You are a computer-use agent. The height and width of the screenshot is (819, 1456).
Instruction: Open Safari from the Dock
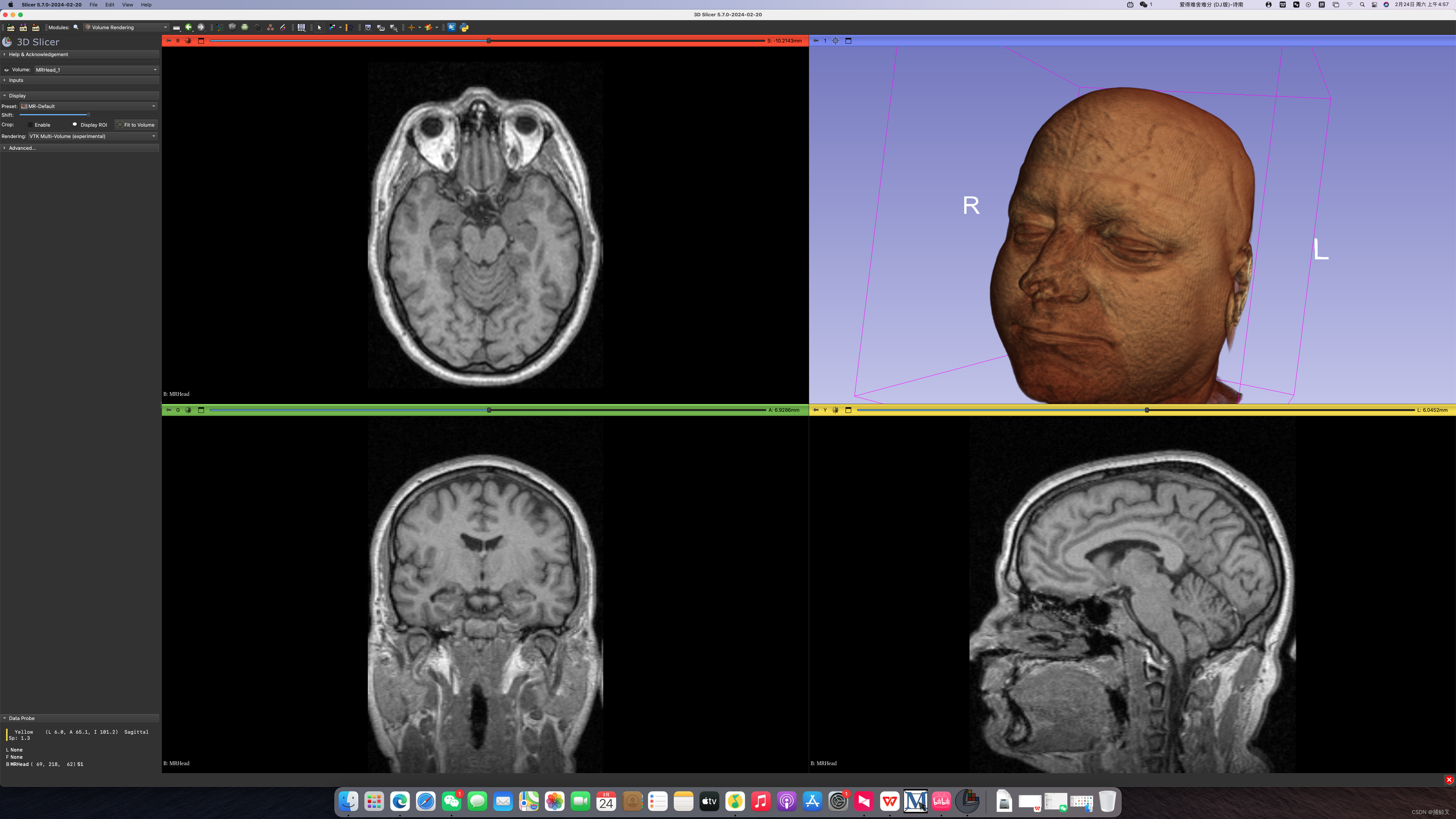pos(425,801)
